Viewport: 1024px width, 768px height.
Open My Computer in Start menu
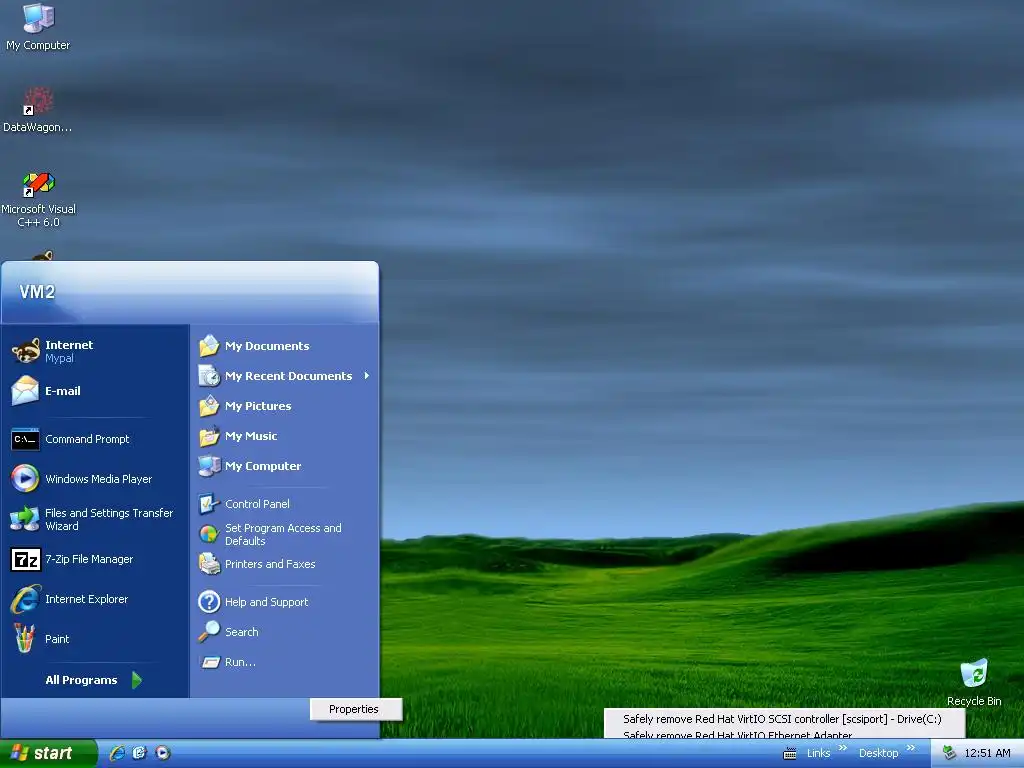[285, 466]
